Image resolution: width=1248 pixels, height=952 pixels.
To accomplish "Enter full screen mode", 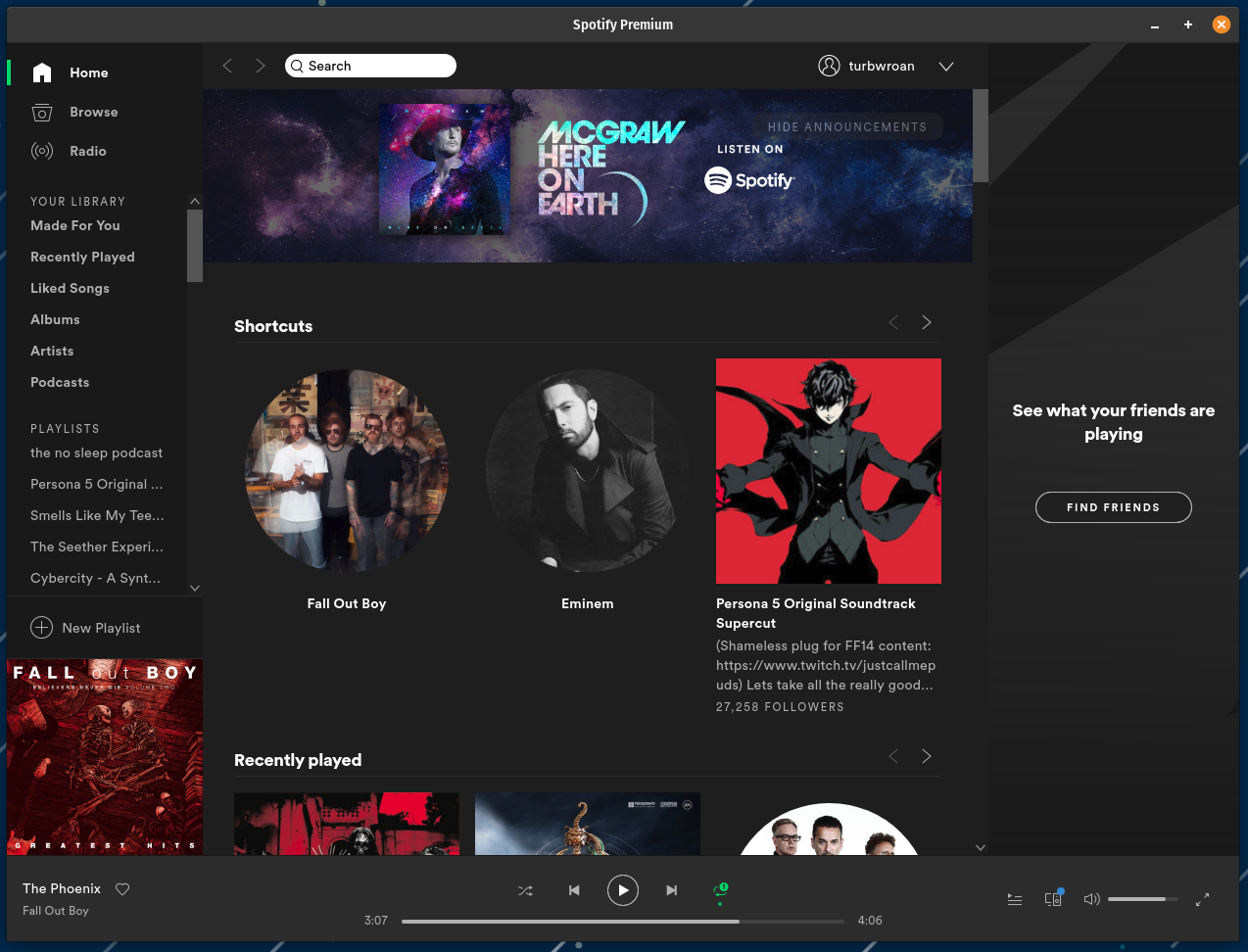I will (1203, 898).
